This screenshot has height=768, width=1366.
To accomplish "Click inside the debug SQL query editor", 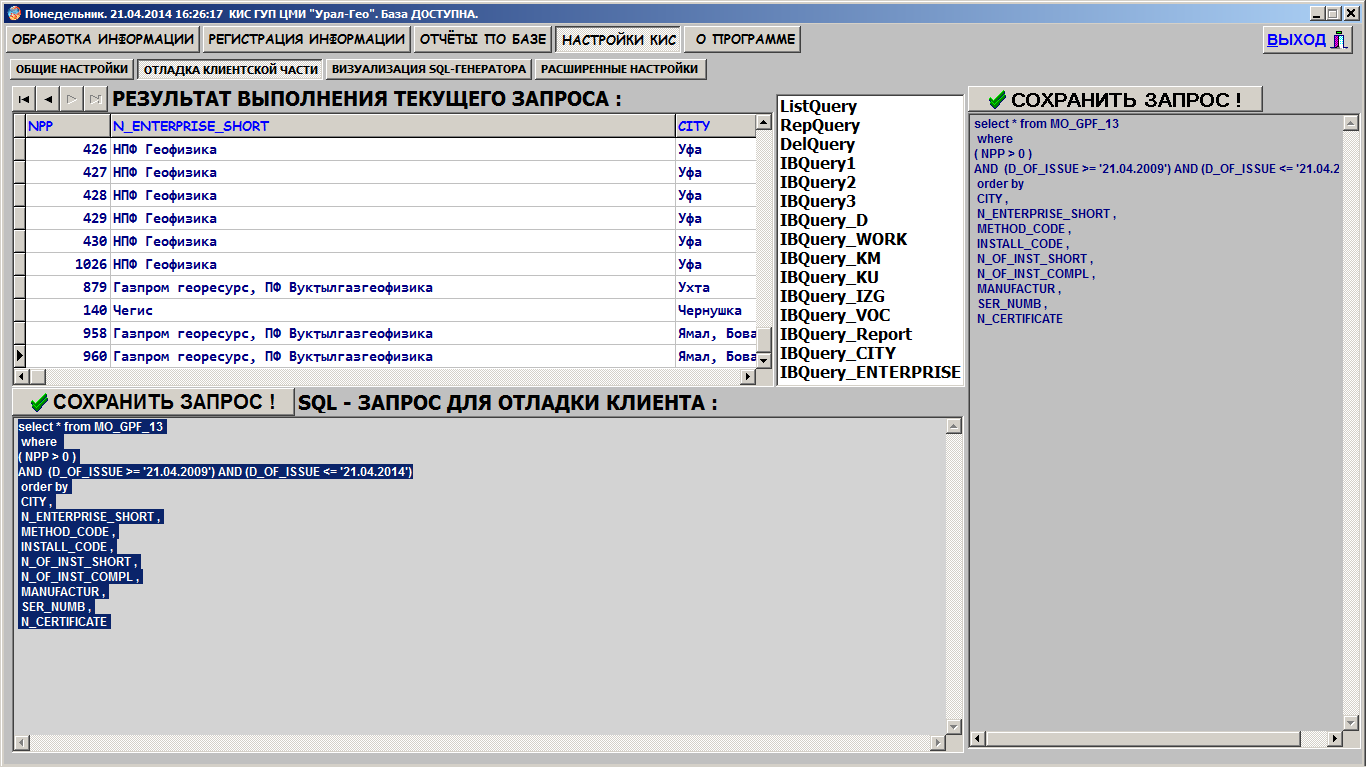I will click(x=480, y=577).
